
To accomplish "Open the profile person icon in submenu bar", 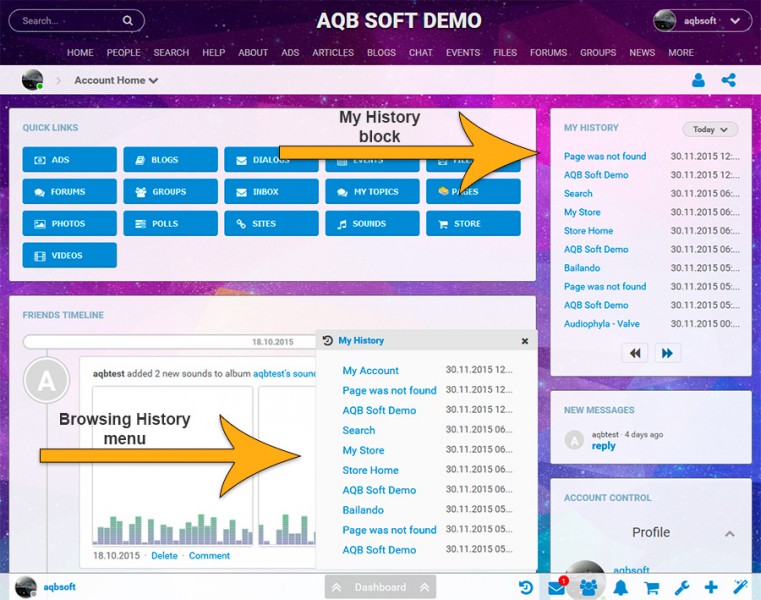I will [x=698, y=80].
